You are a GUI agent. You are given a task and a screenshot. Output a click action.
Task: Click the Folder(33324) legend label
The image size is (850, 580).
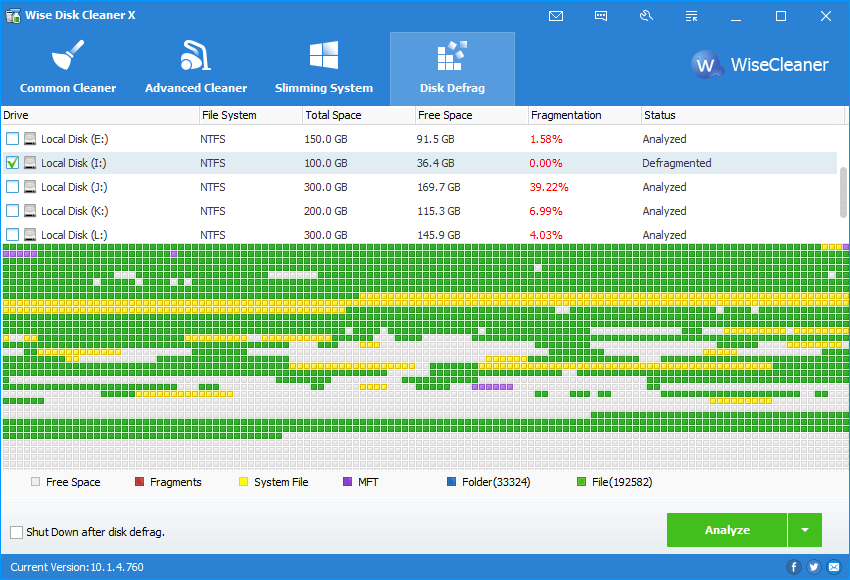tap(496, 482)
